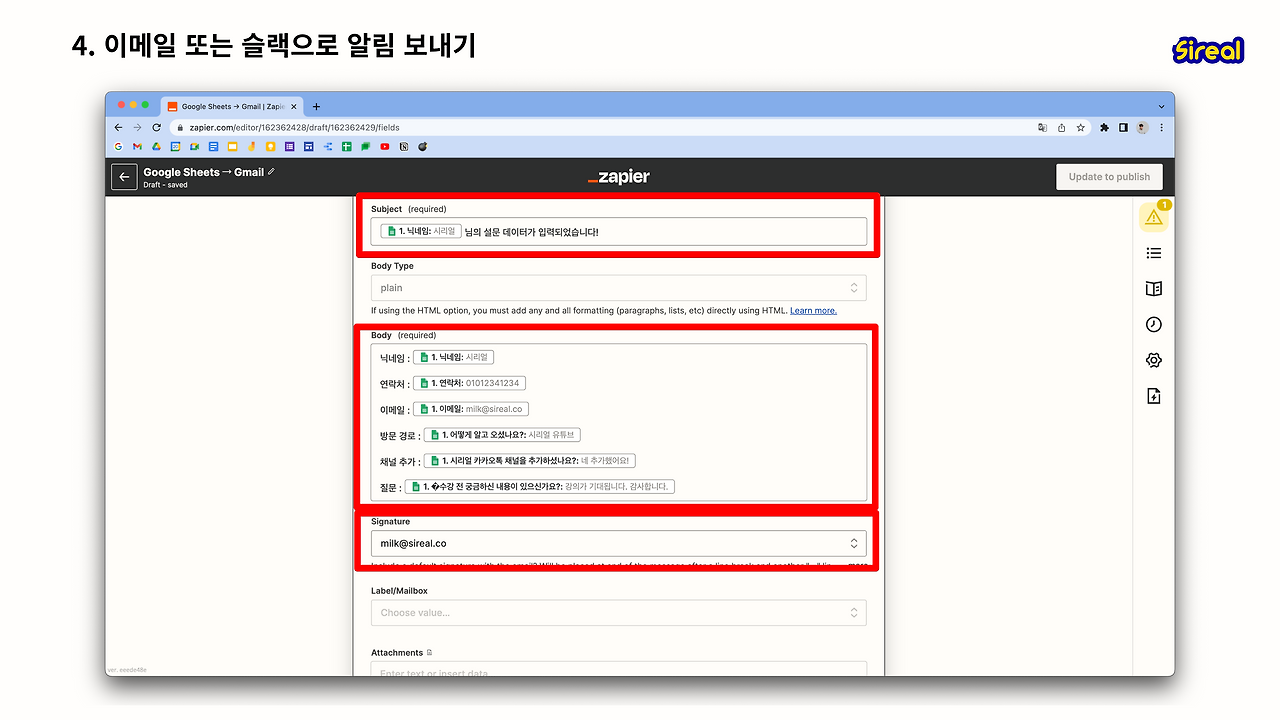Click the share page icon in address bar
1280x720 pixels.
pyautogui.click(x=1062, y=128)
